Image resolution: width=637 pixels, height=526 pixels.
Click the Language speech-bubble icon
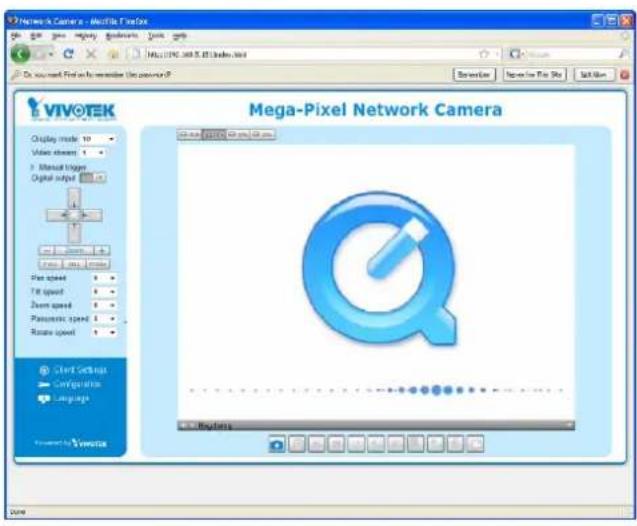click(x=43, y=399)
